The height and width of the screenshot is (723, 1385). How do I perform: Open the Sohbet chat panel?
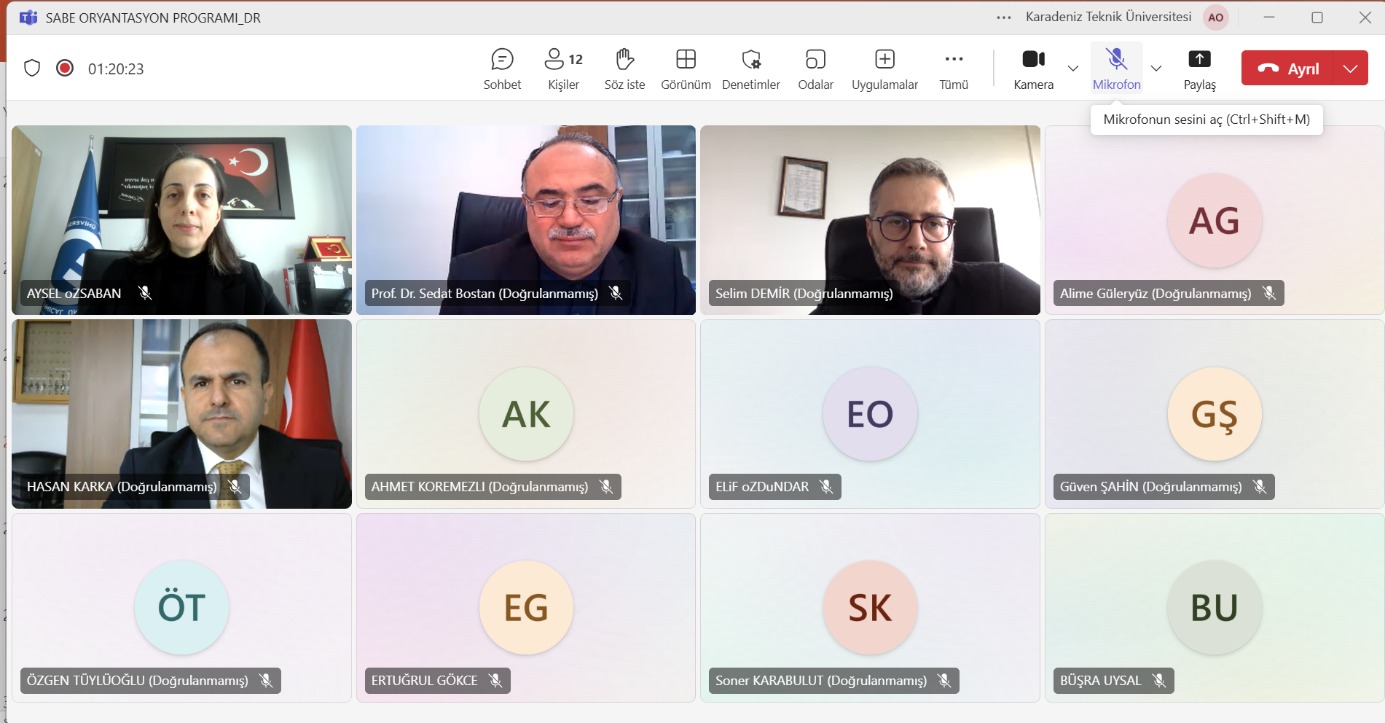click(x=502, y=68)
